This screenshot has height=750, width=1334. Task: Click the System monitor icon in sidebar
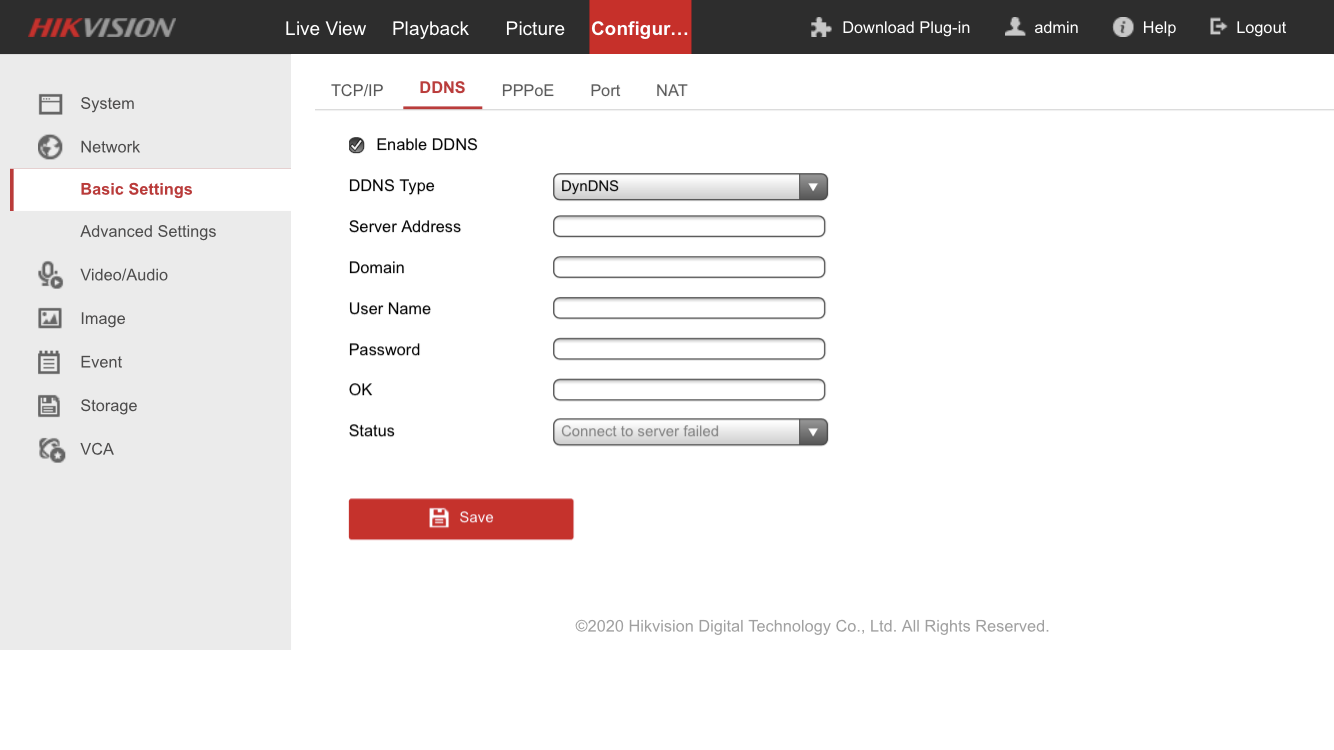point(50,104)
